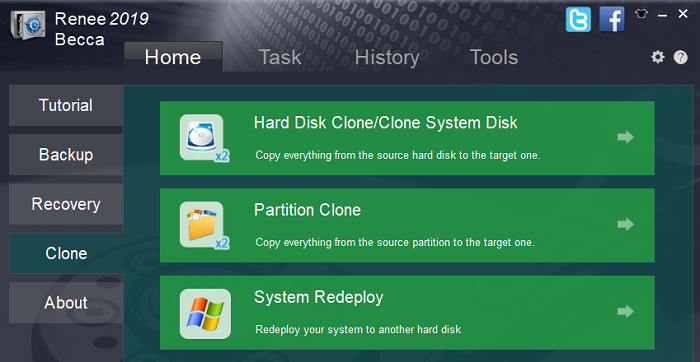Click the folder x2 partition clone icon
Screen dimensions: 700x362
tap(204, 225)
